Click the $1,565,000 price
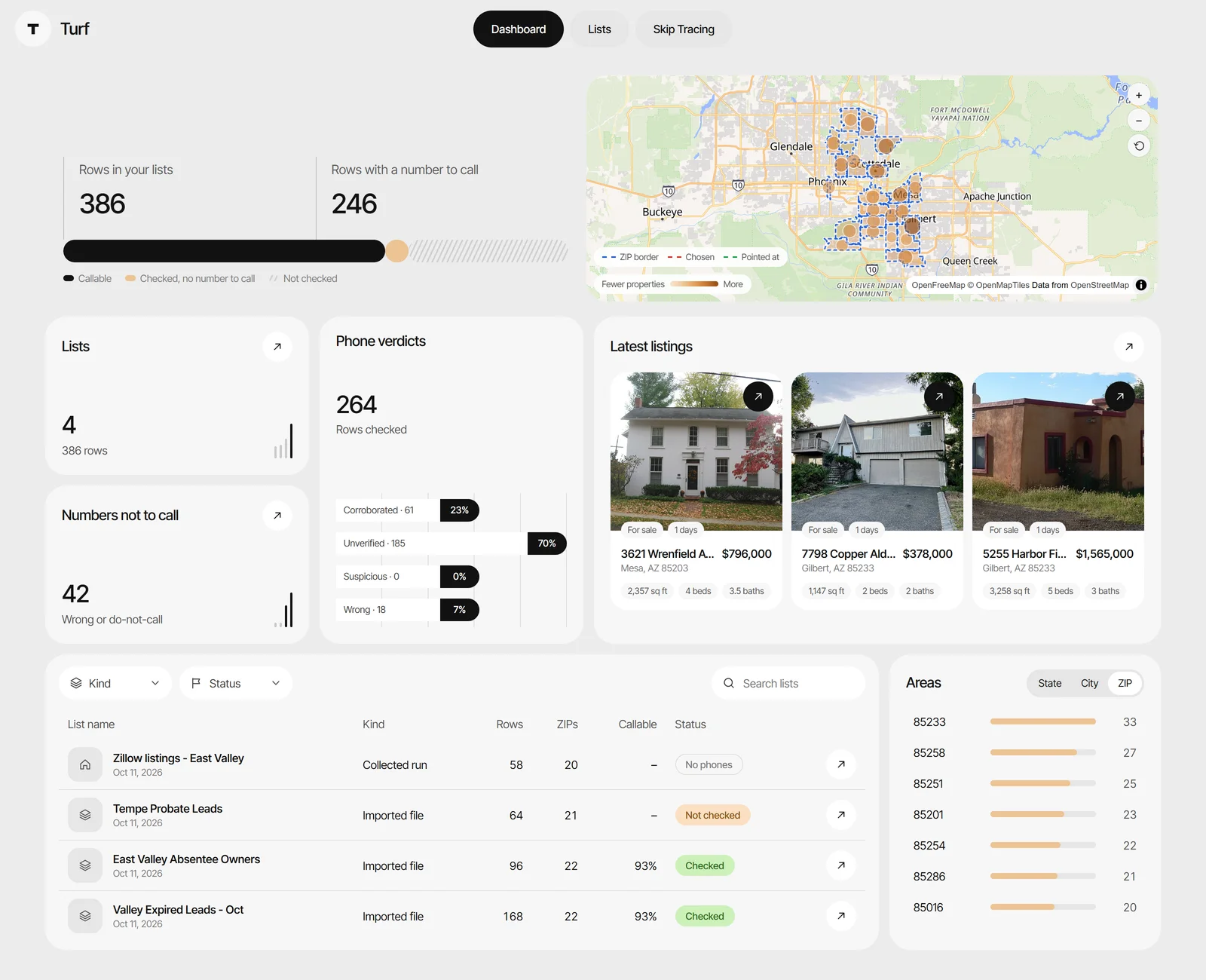 coord(1104,554)
